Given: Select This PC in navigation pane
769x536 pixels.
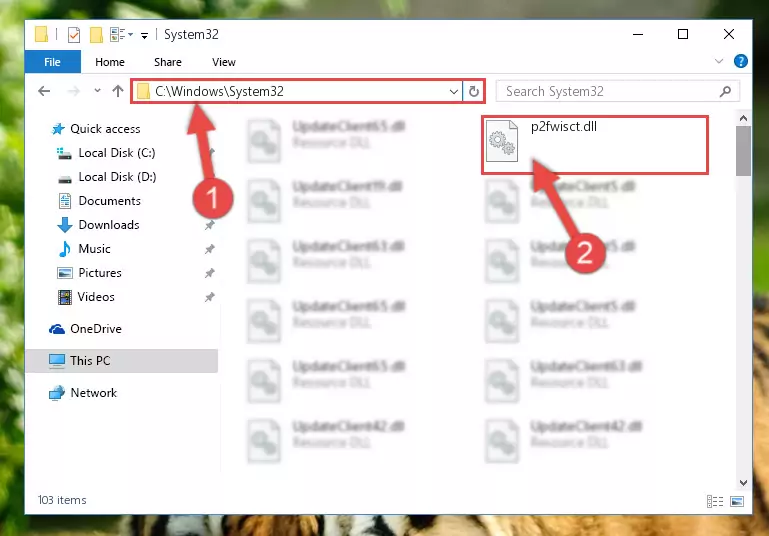Looking at the screenshot, I should (x=122, y=361).
